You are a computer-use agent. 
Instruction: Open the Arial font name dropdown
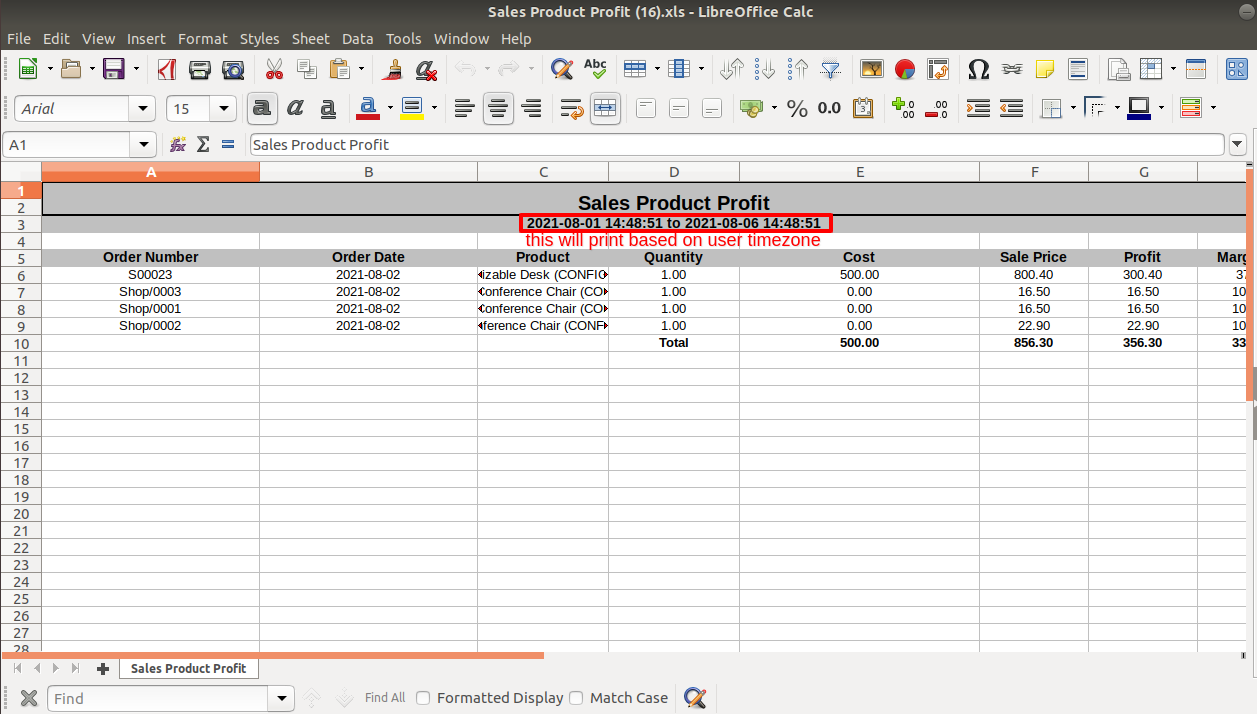[x=144, y=108]
